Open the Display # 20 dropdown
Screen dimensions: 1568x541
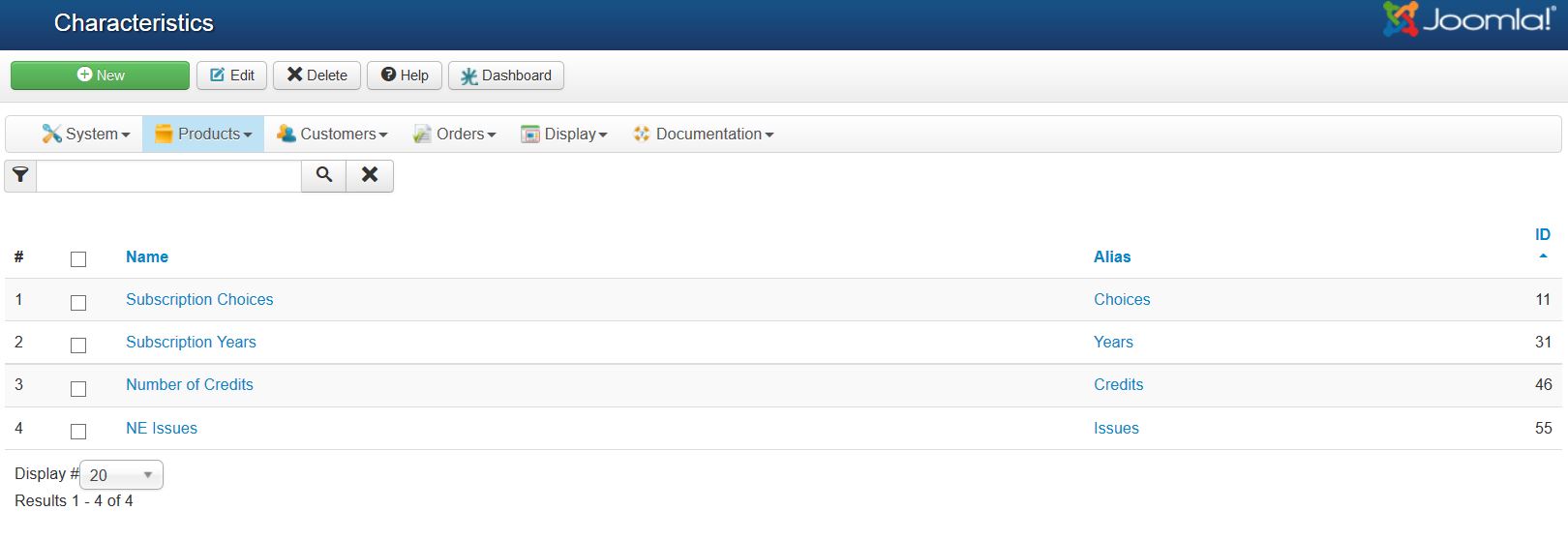click(121, 475)
